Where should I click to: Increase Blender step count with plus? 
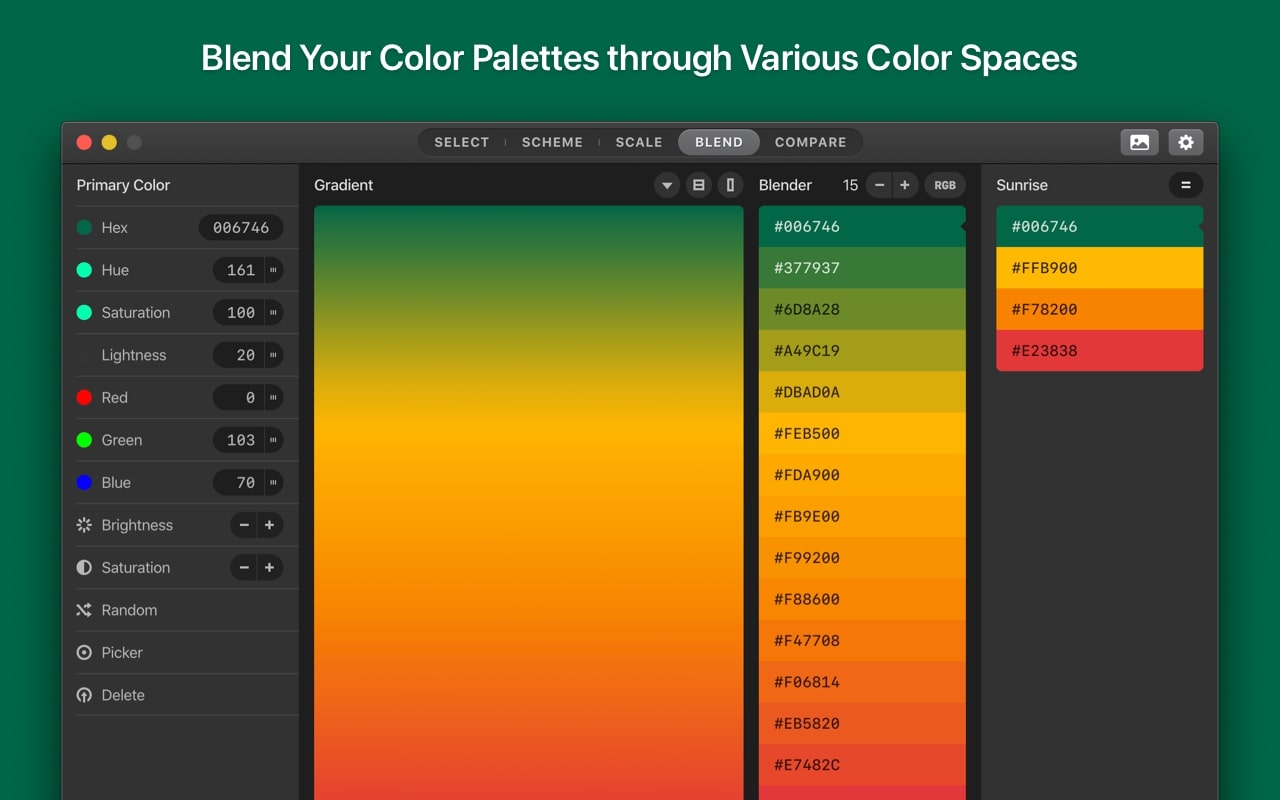point(905,185)
